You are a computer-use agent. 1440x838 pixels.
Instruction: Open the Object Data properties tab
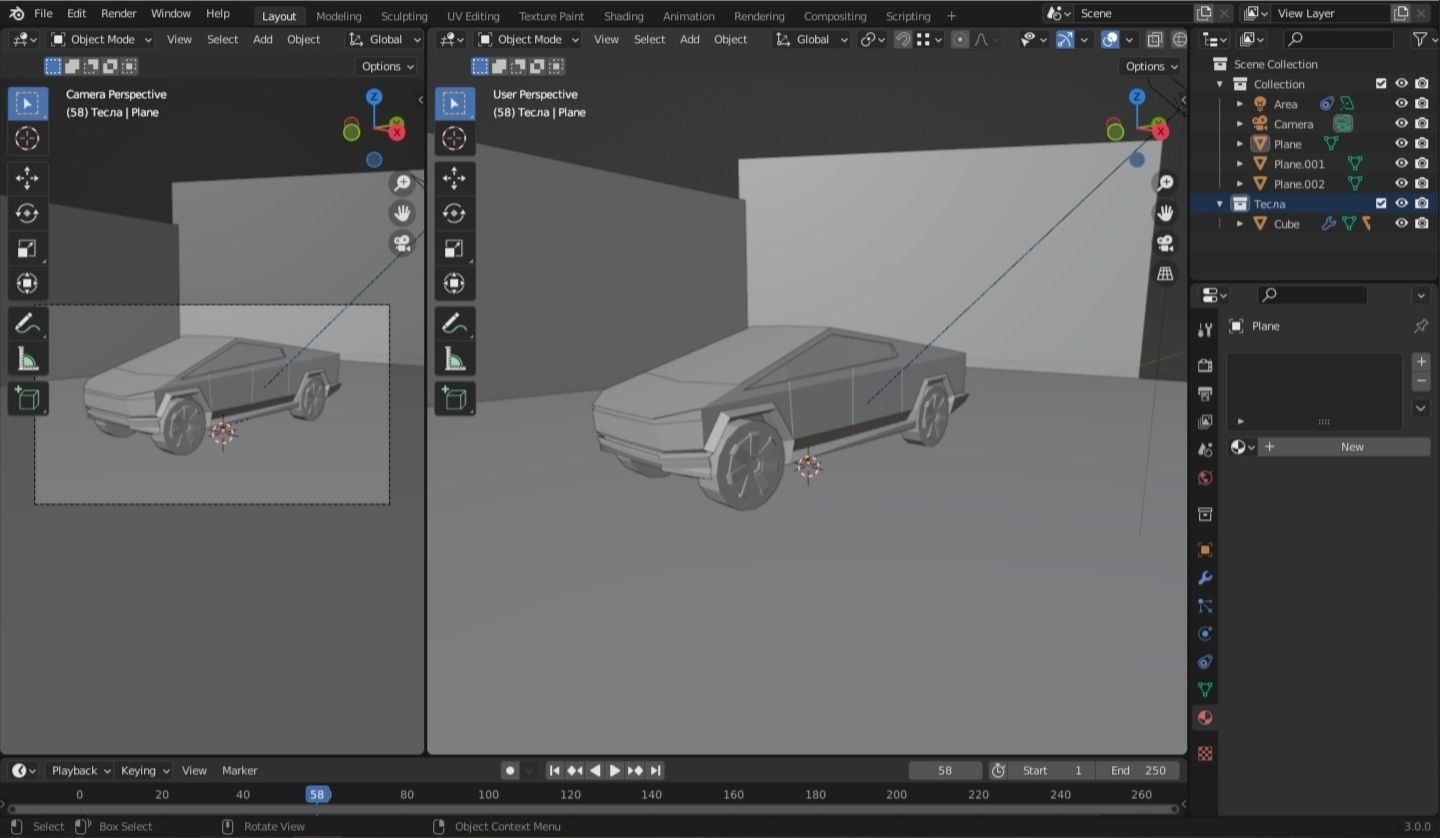tap(1205, 690)
